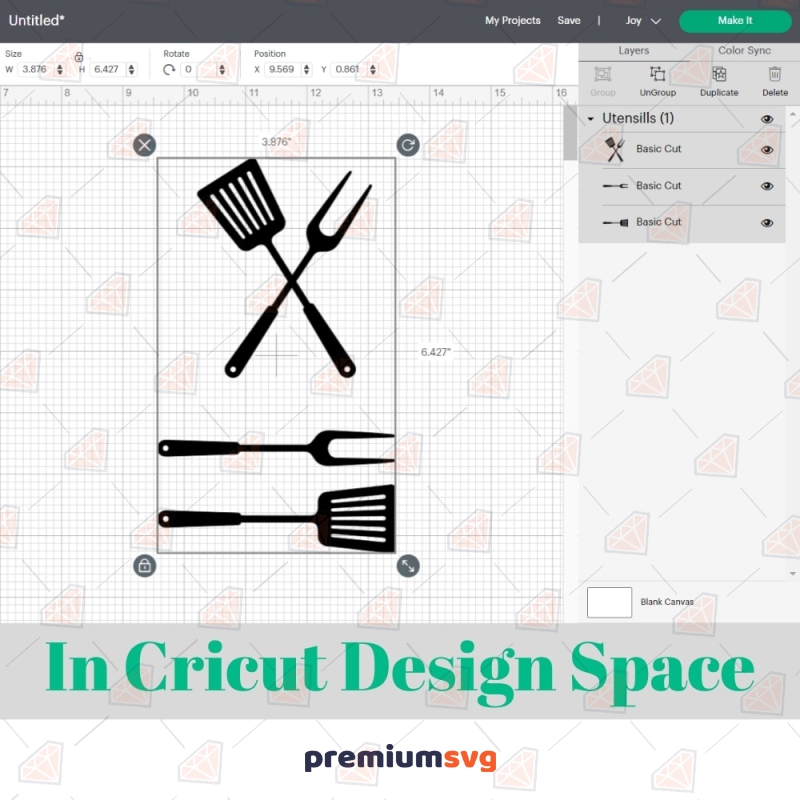This screenshot has width=800, height=800.
Task: Click the Blank Canvas color swatch
Action: (x=610, y=602)
